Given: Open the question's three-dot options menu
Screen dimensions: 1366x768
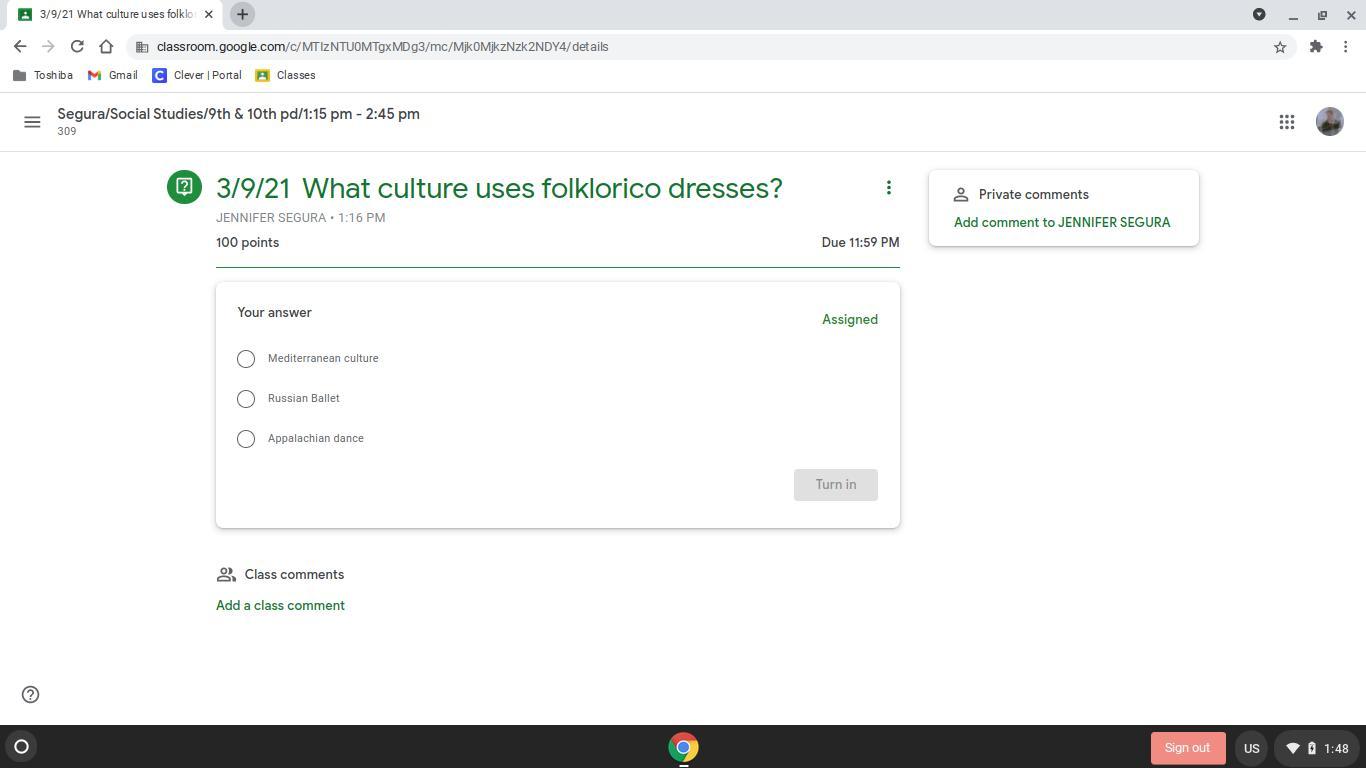Looking at the screenshot, I should pyautogui.click(x=888, y=188).
